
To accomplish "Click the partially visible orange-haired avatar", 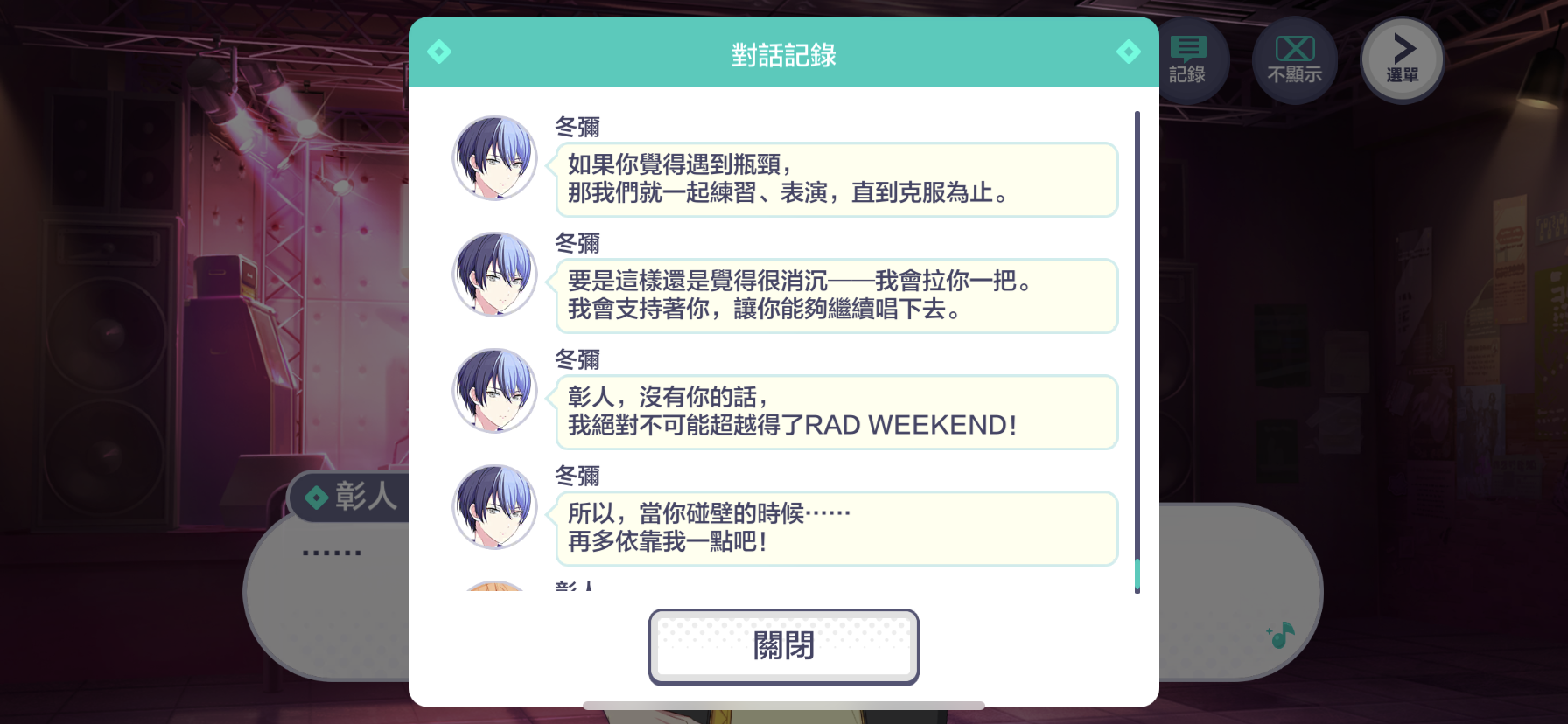I will click(x=494, y=586).
